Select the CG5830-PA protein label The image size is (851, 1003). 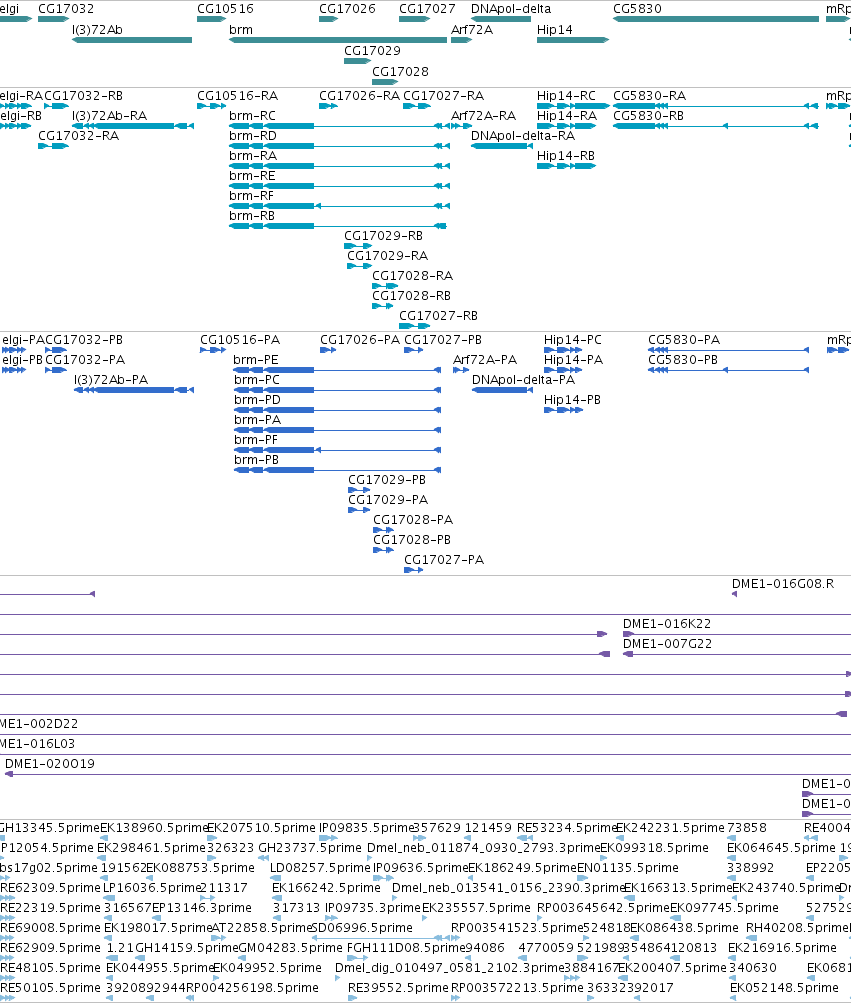point(684,340)
